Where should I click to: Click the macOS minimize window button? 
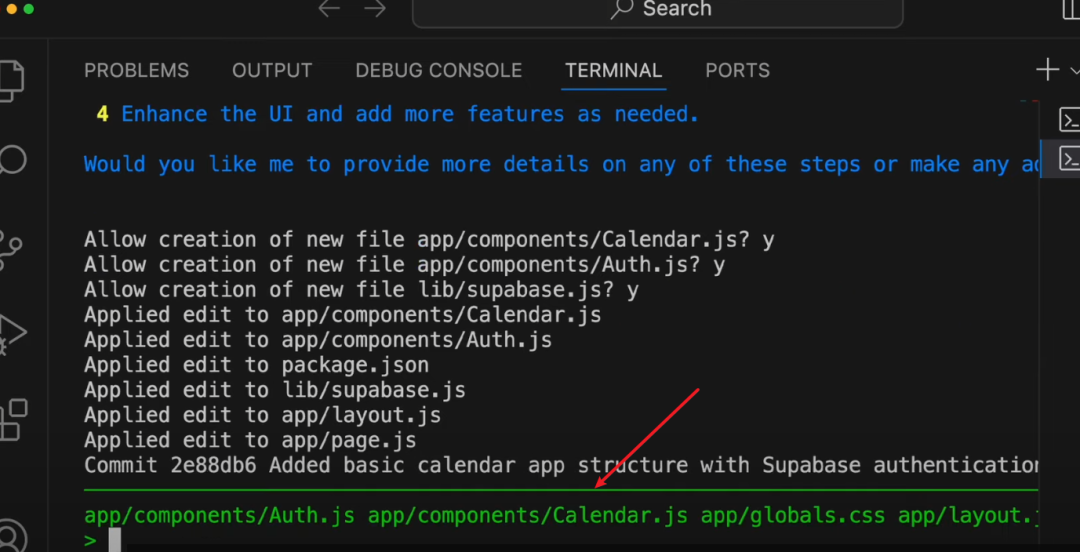[11, 8]
